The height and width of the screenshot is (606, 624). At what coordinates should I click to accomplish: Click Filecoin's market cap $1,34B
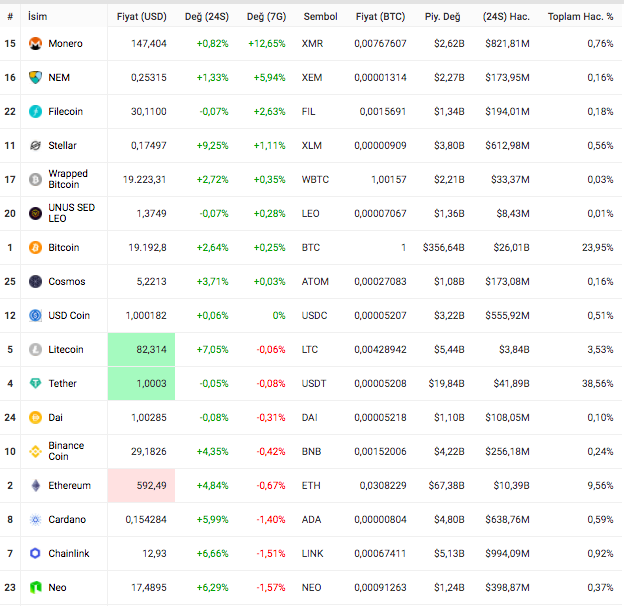[449, 111]
